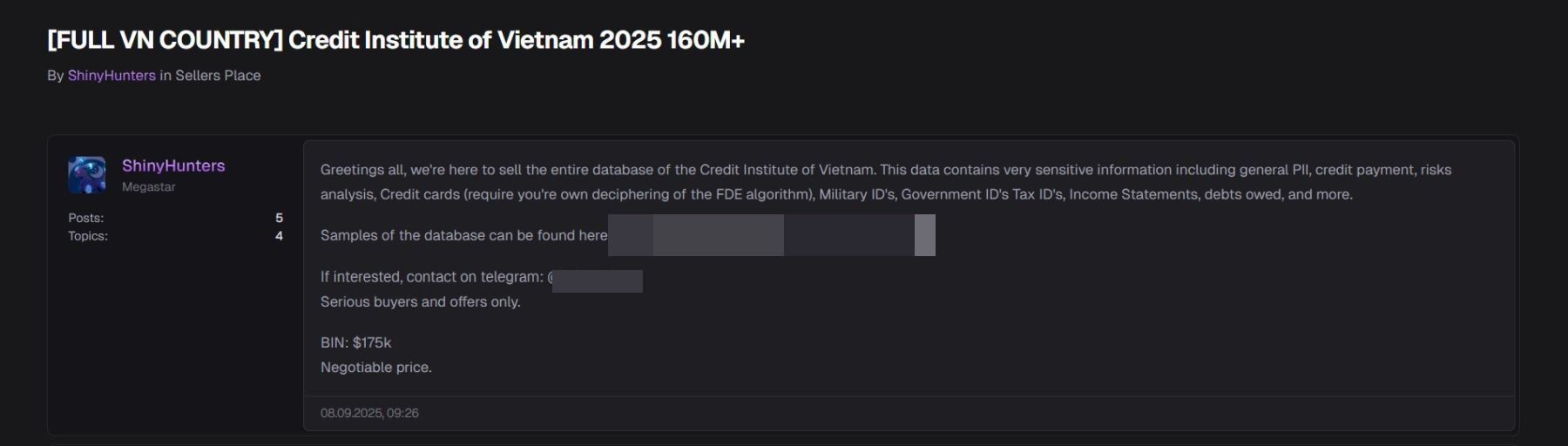Image resolution: width=1568 pixels, height=446 pixels.
Task: Click the "BIN: $175k" price line
Action: [x=355, y=343]
